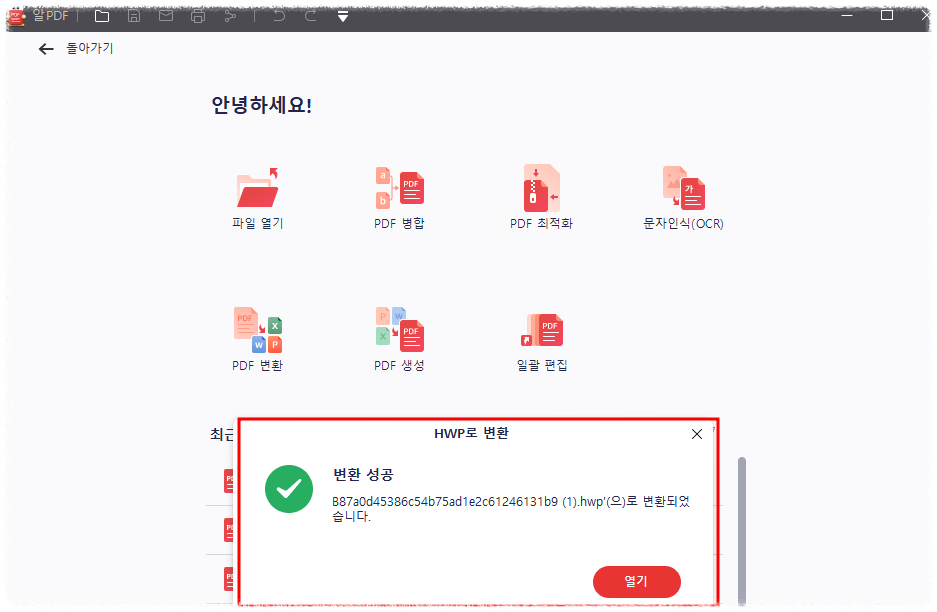Open the 알PDF application menu
Viewport: 937px width, 612px height.
38,15
